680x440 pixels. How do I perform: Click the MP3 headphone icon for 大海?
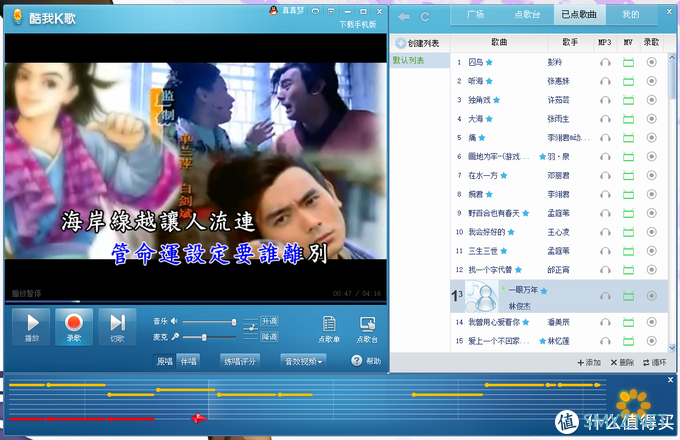(x=605, y=119)
